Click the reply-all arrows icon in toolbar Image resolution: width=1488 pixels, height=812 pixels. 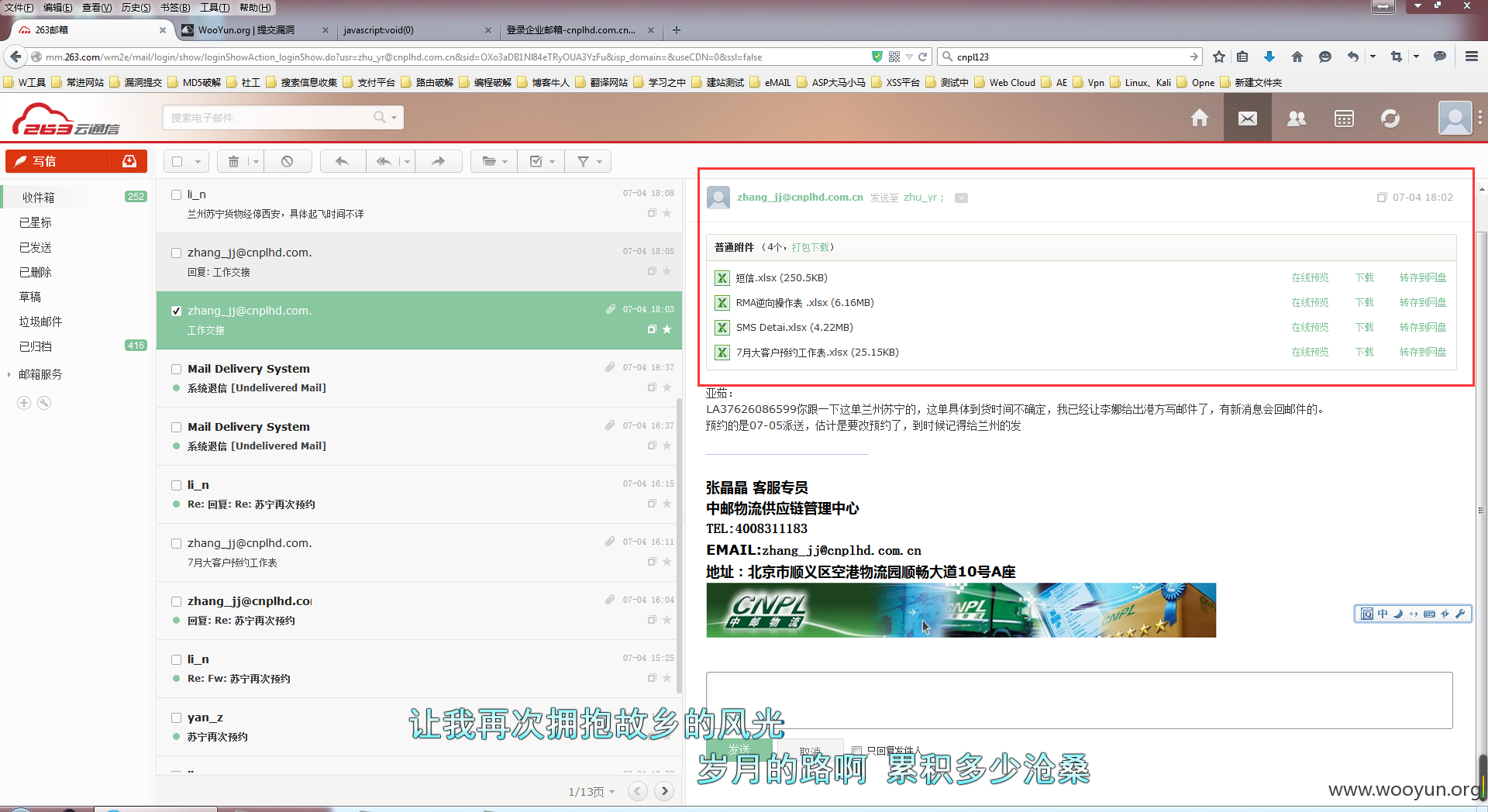click(384, 161)
